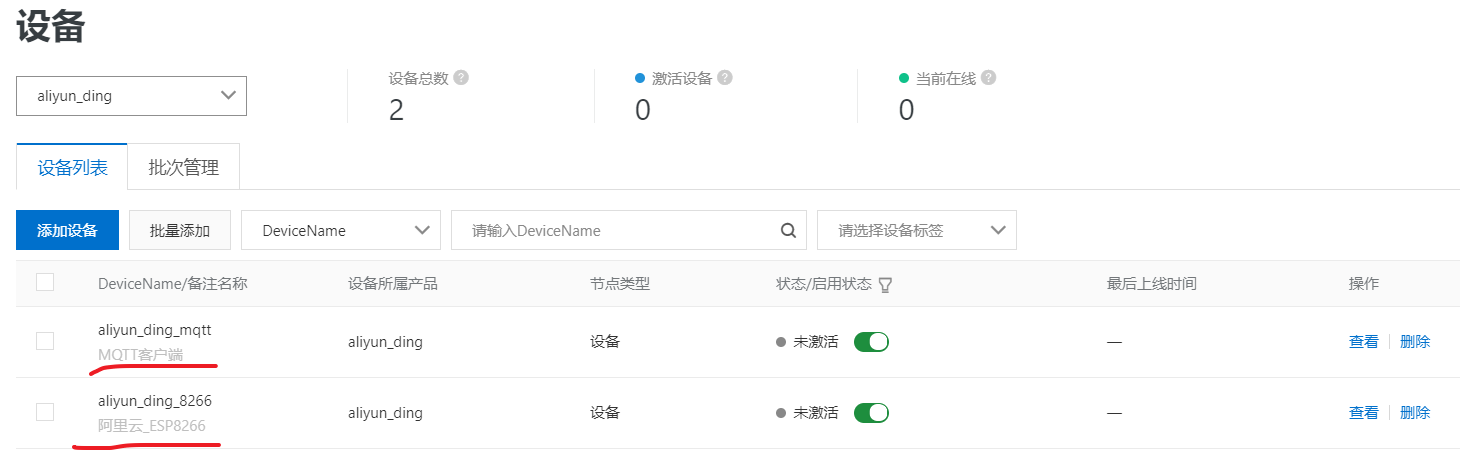Click the help icon beside 当前在线
This screenshot has width=1460, height=454.
[x=989, y=78]
